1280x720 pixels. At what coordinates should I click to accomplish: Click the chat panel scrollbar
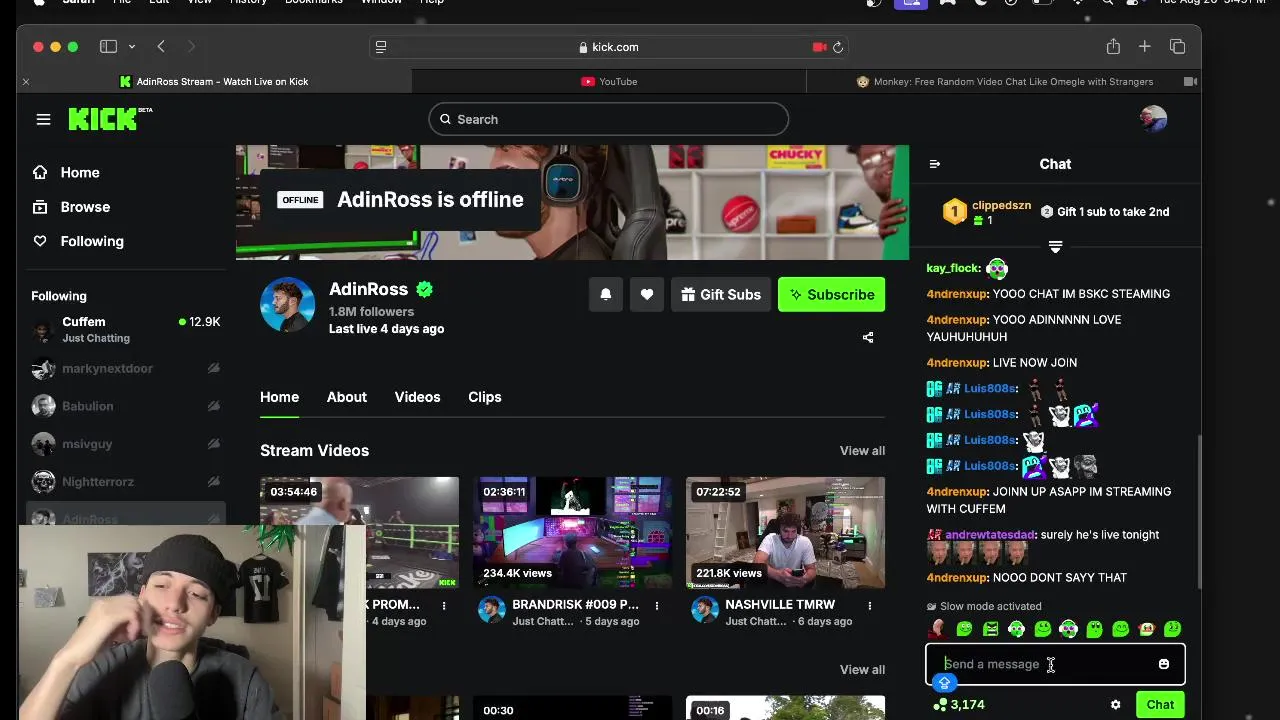click(x=1198, y=512)
